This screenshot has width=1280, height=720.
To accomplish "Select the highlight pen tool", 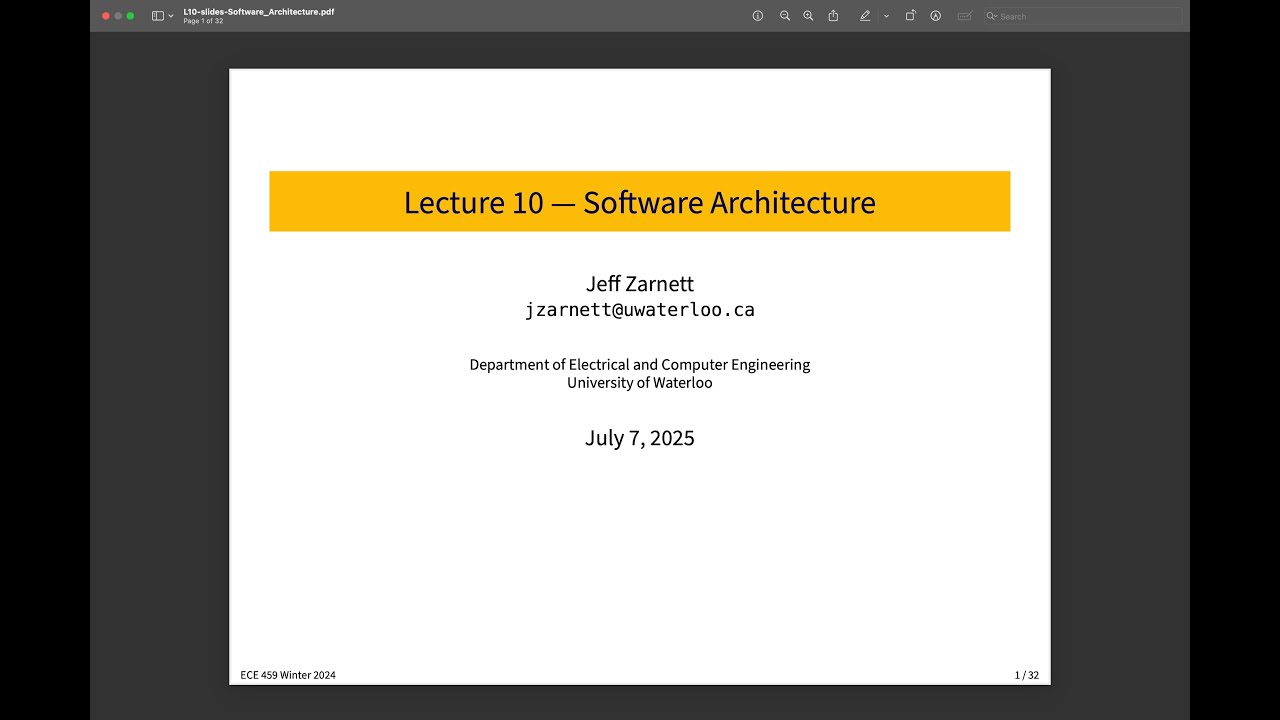I will point(865,16).
